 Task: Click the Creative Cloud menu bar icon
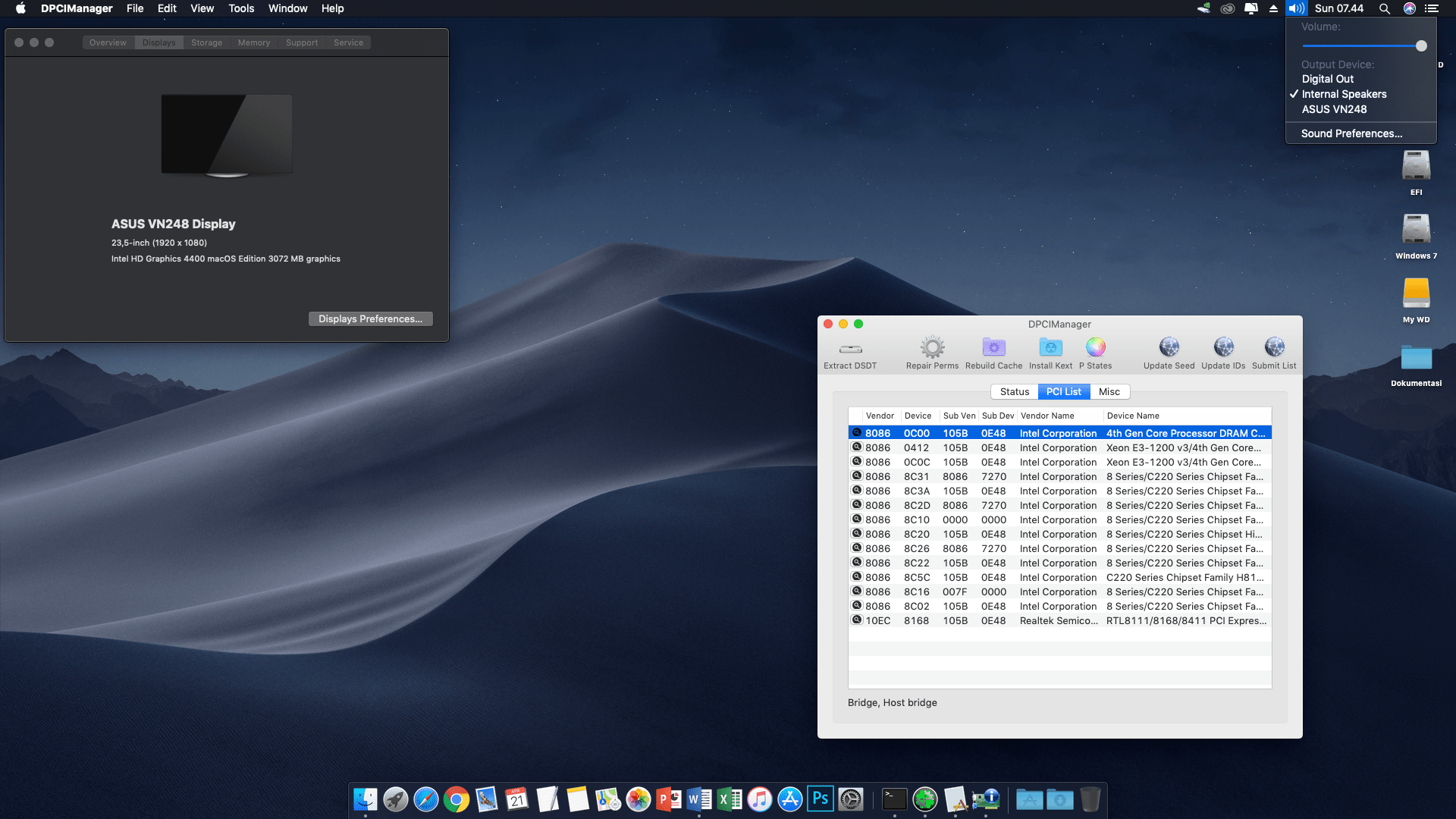[1228, 8]
